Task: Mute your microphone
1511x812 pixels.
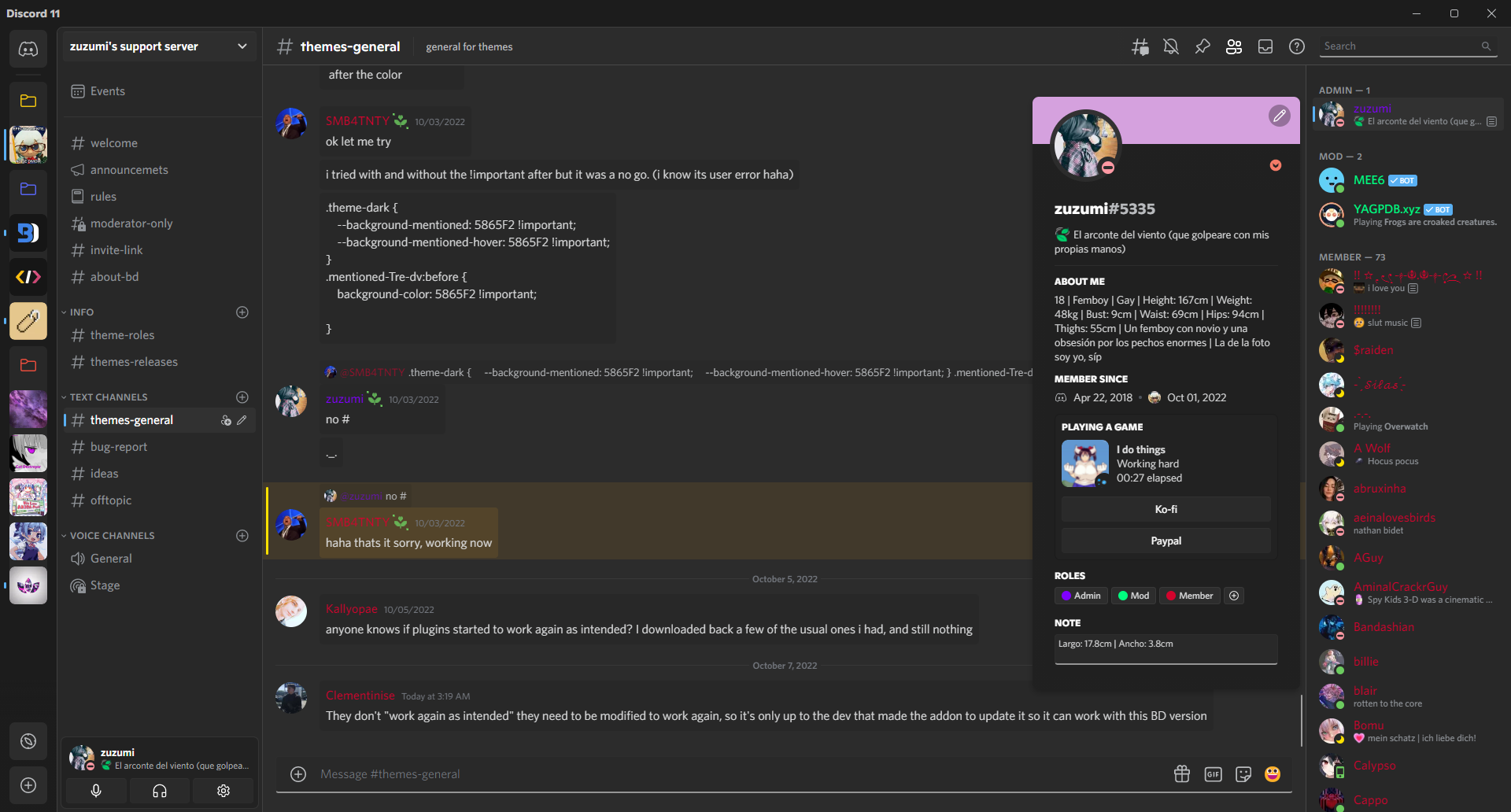Action: 95,791
